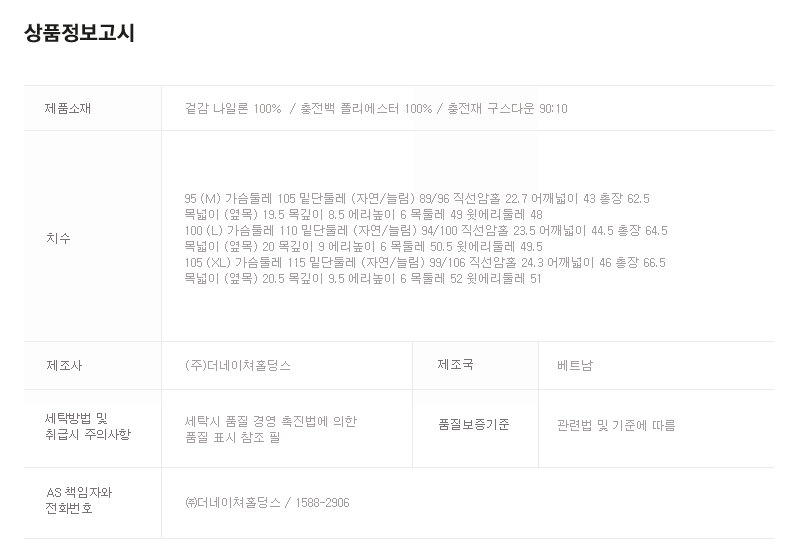Click the 제품소재 row label
This screenshot has height=548, width=800.
pyautogui.click(x=68, y=108)
